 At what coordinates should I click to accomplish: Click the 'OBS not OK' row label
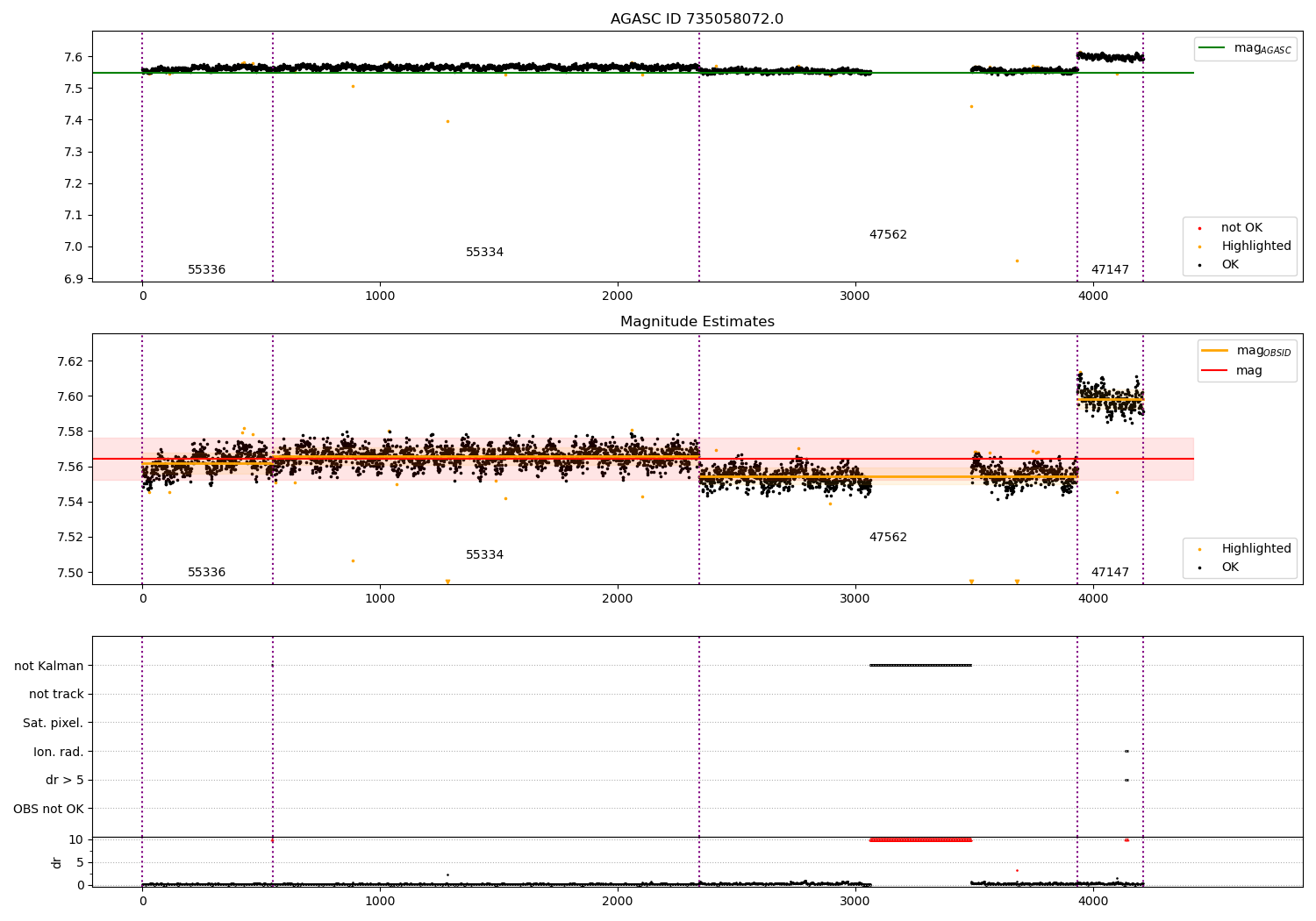pos(48,809)
